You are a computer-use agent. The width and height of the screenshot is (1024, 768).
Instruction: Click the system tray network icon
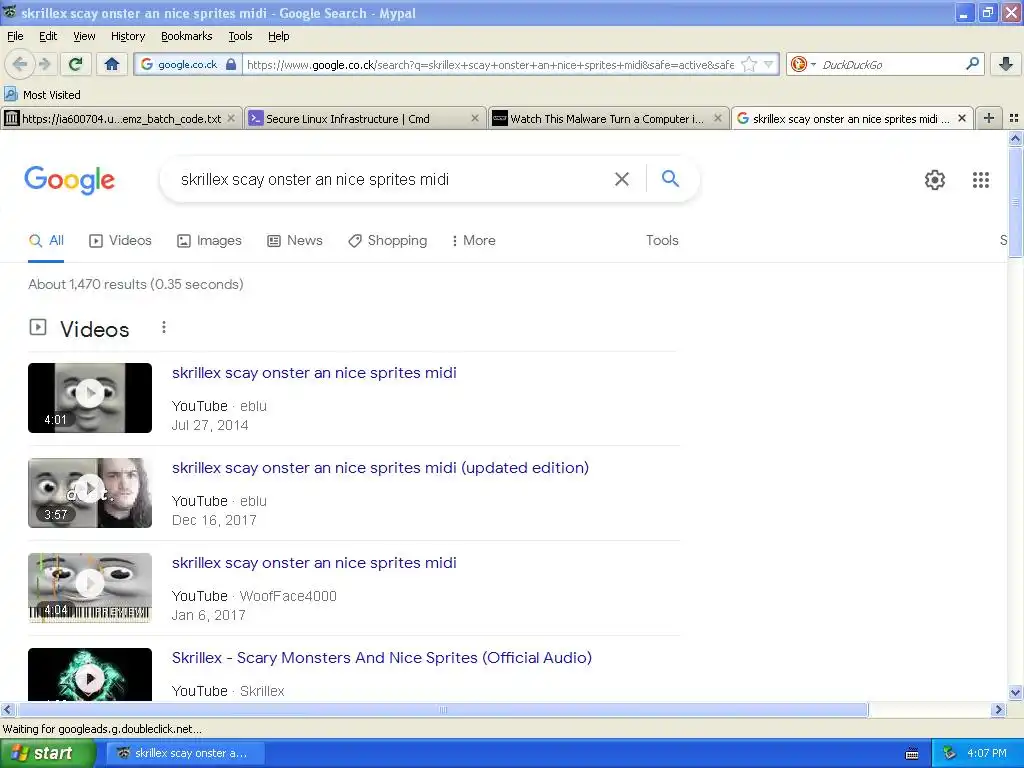[949, 754]
